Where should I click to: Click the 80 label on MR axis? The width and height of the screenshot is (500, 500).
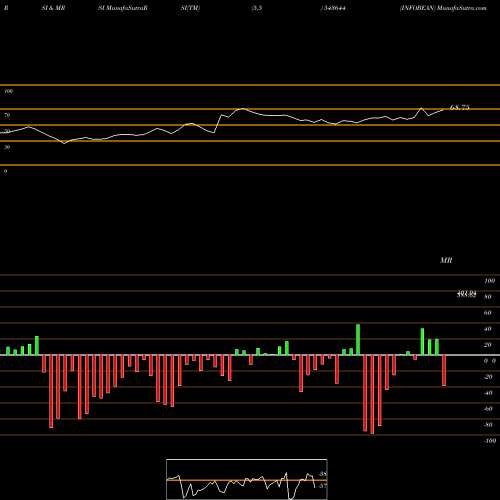click(488, 297)
